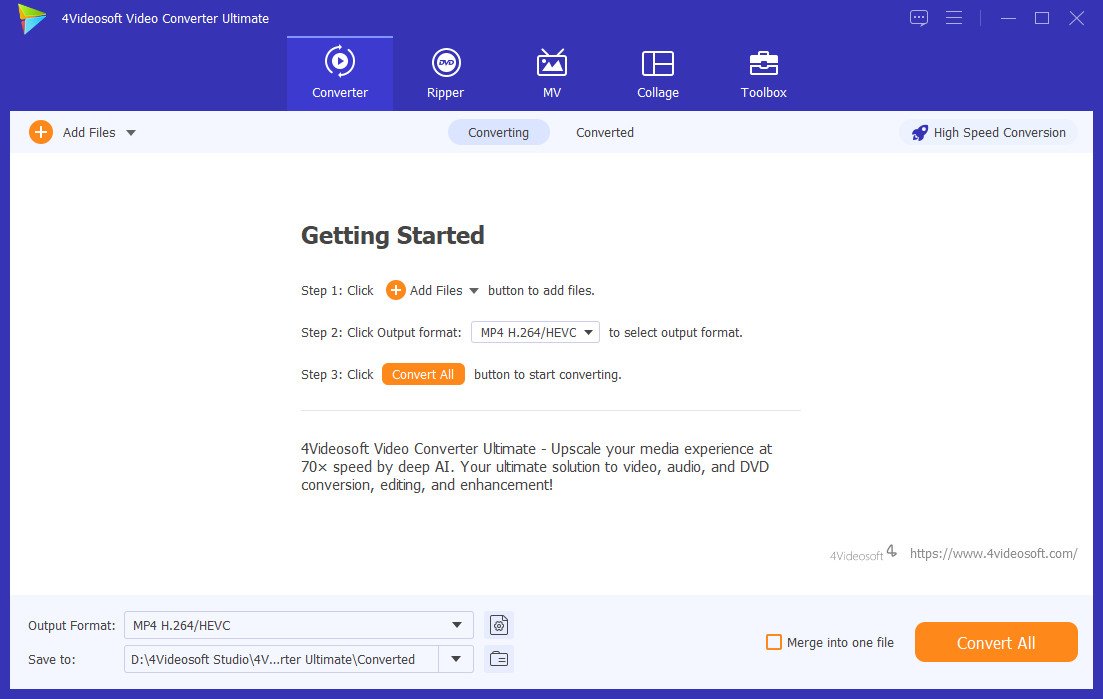Open the 4videosoft.com website link
1103x699 pixels.
(x=993, y=553)
